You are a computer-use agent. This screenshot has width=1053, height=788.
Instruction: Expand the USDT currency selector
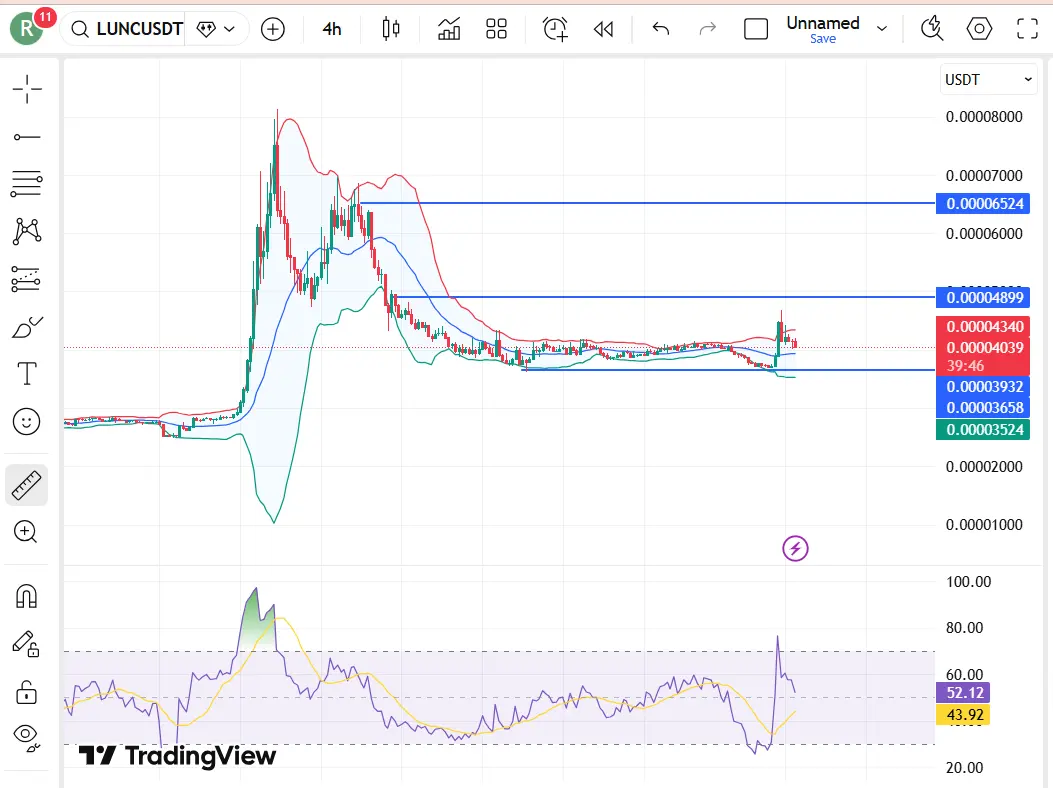[x=986, y=79]
